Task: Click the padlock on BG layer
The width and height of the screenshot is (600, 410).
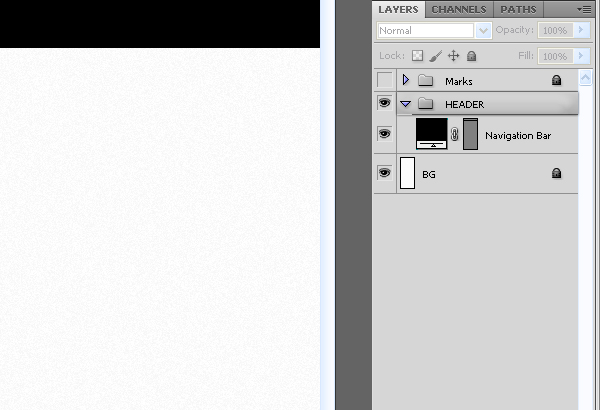Action: (x=556, y=173)
